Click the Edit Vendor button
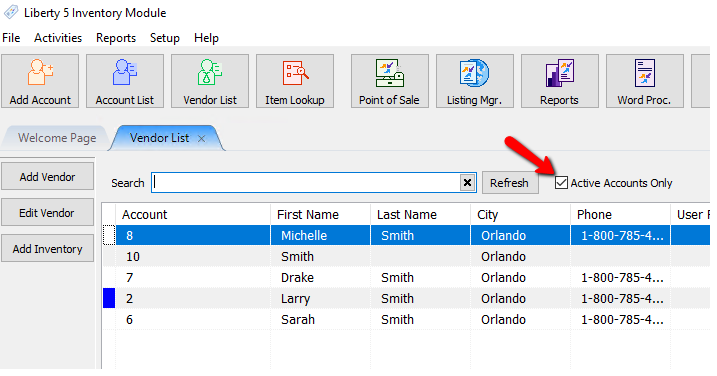The image size is (717, 376). tap(48, 213)
